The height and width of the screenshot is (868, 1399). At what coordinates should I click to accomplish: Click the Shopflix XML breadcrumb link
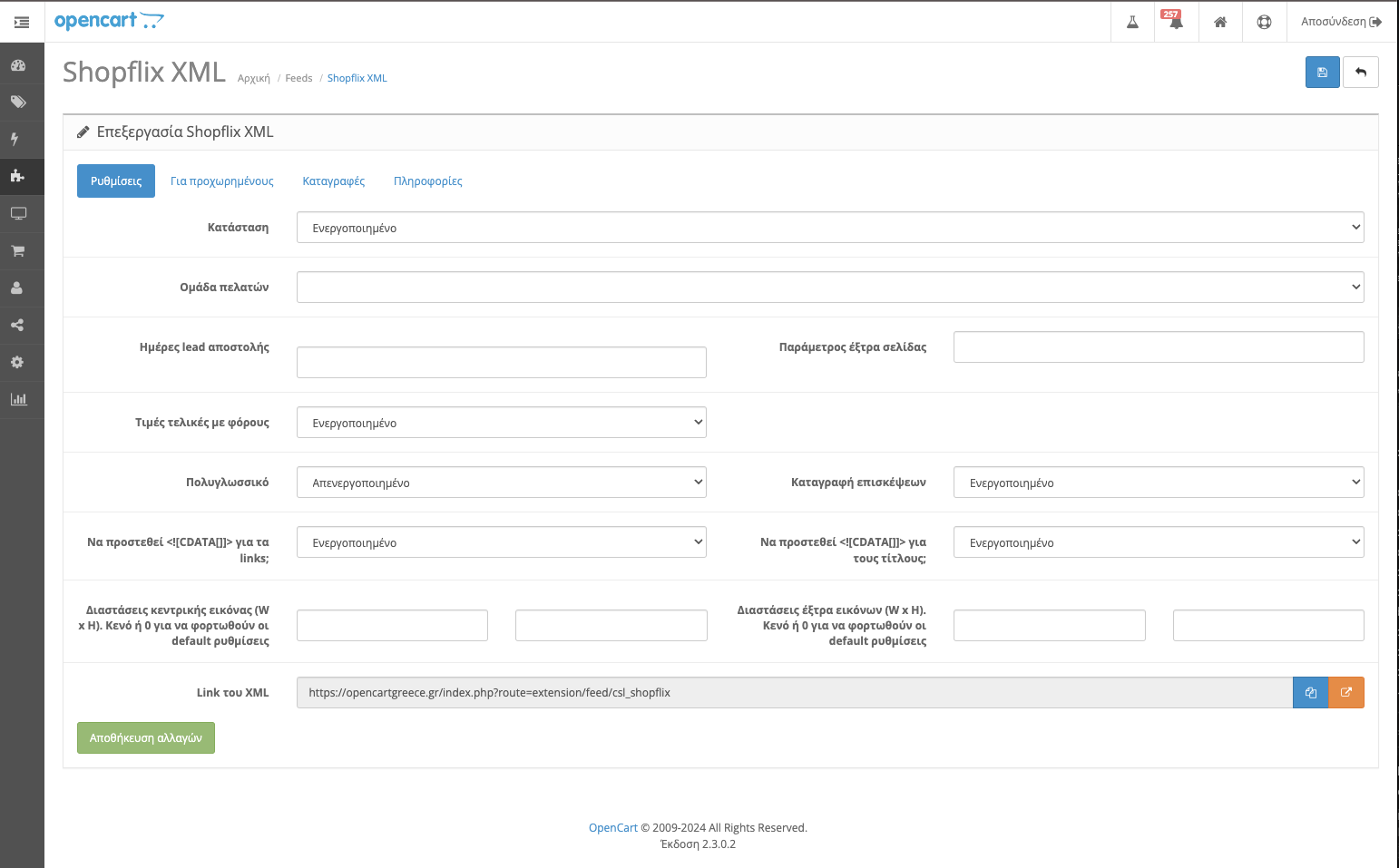357,79
